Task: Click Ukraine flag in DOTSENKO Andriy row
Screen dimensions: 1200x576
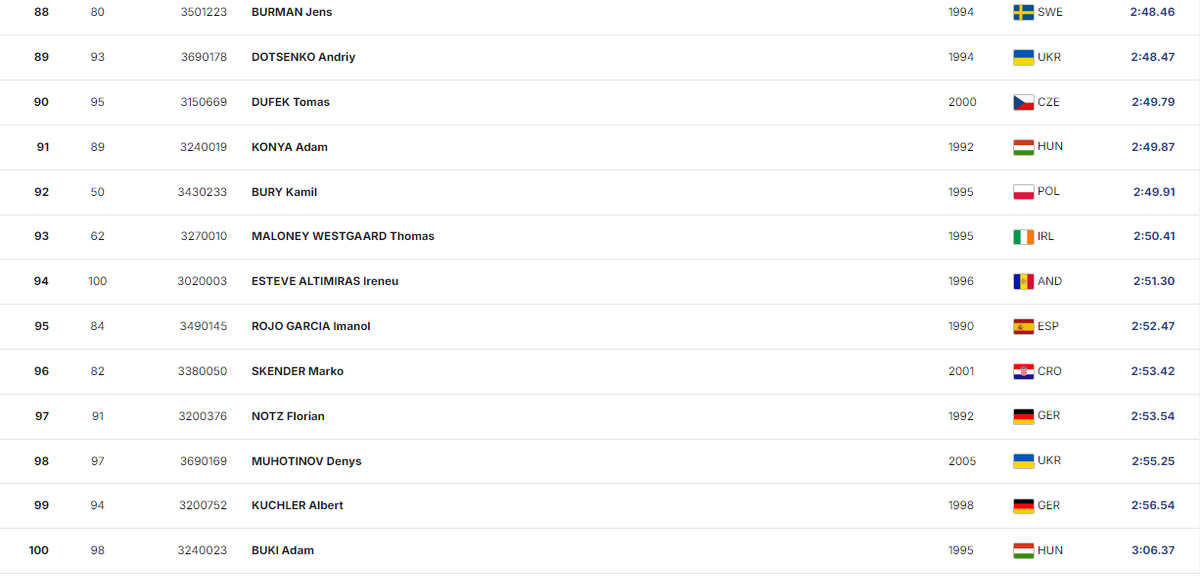Action: (1023, 57)
